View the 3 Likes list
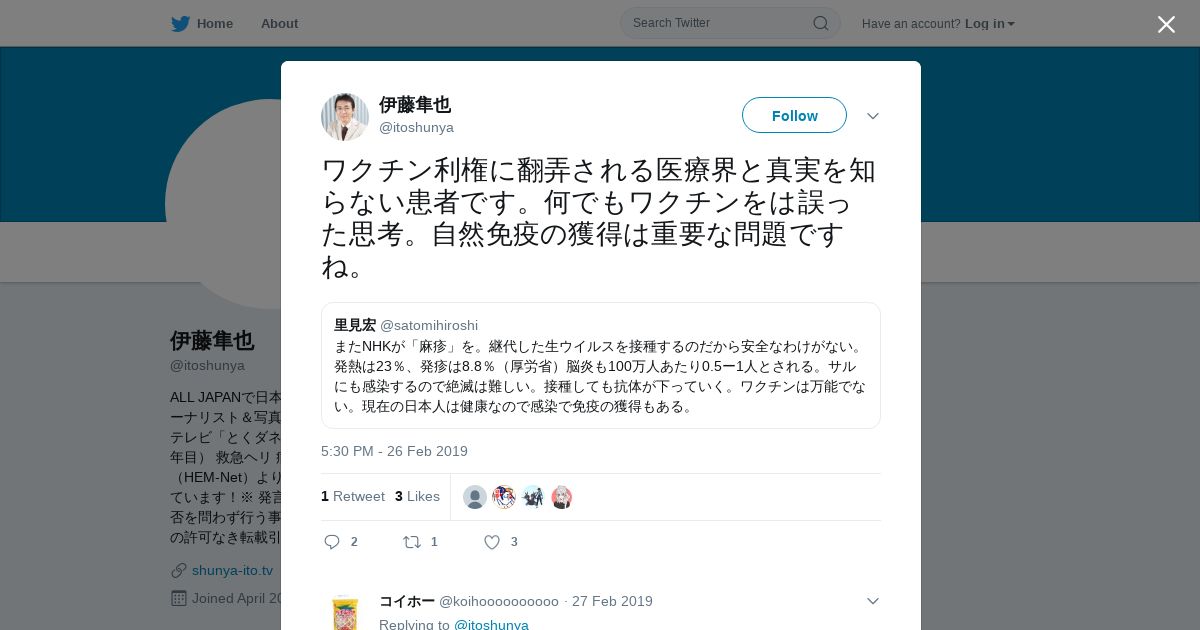 pos(417,496)
